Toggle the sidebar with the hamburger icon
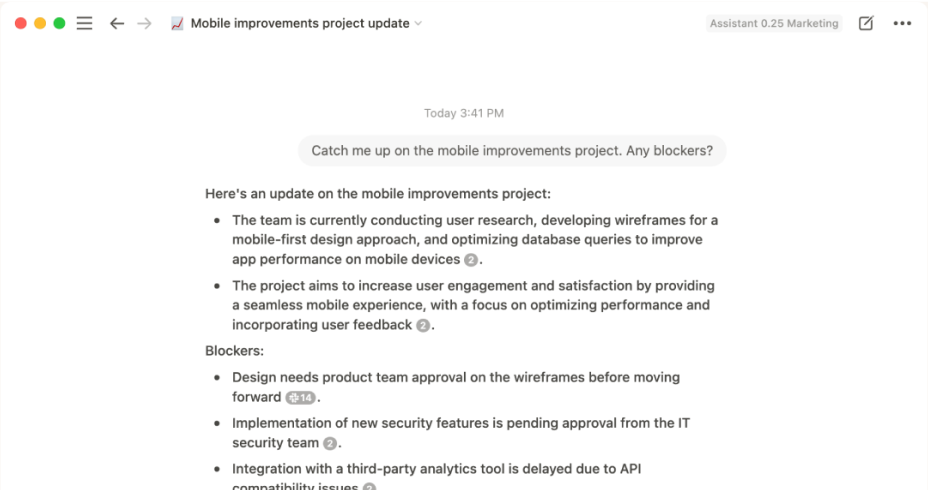928x490 pixels. pyautogui.click(x=85, y=23)
